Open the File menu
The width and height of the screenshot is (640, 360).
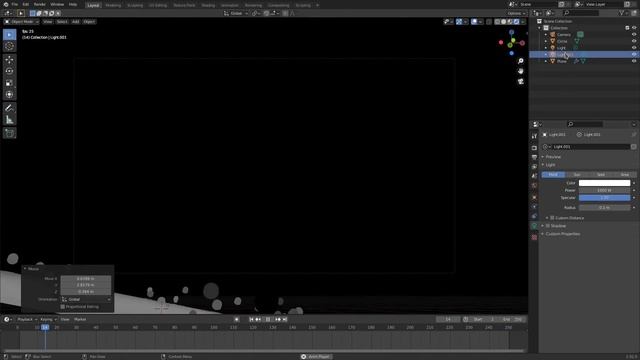tap(15, 4)
